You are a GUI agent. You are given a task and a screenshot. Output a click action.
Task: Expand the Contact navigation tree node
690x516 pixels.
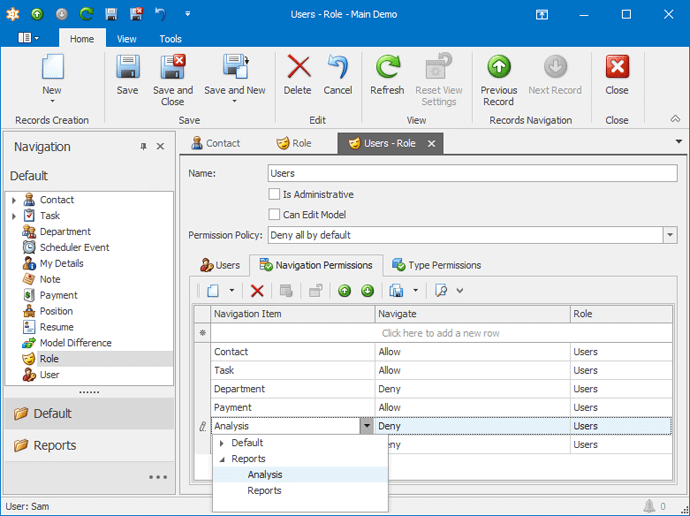click(14, 200)
